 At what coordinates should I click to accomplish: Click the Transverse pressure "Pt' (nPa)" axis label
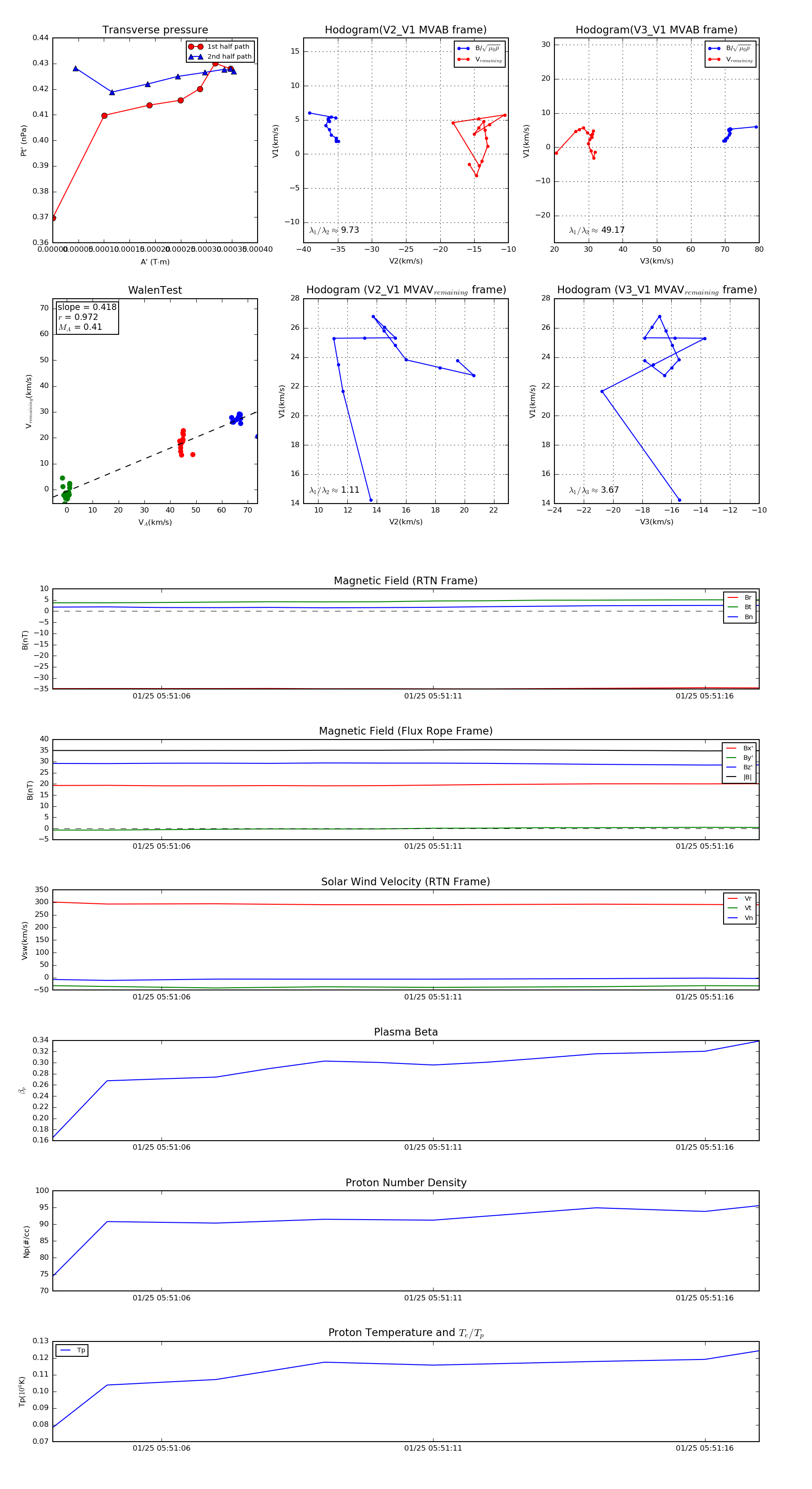[24, 140]
